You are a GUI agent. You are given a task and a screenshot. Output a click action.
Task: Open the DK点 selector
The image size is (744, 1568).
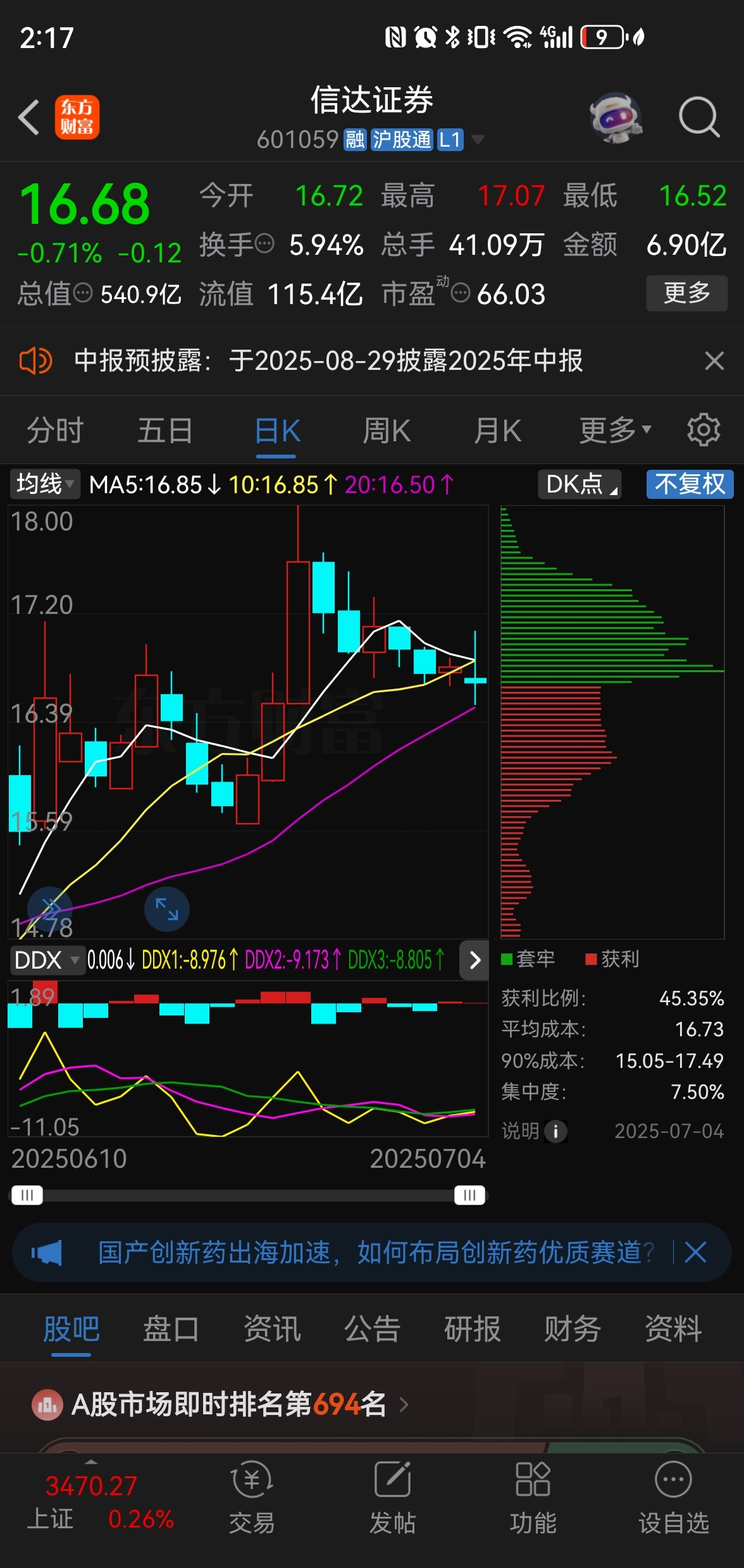pos(580,484)
